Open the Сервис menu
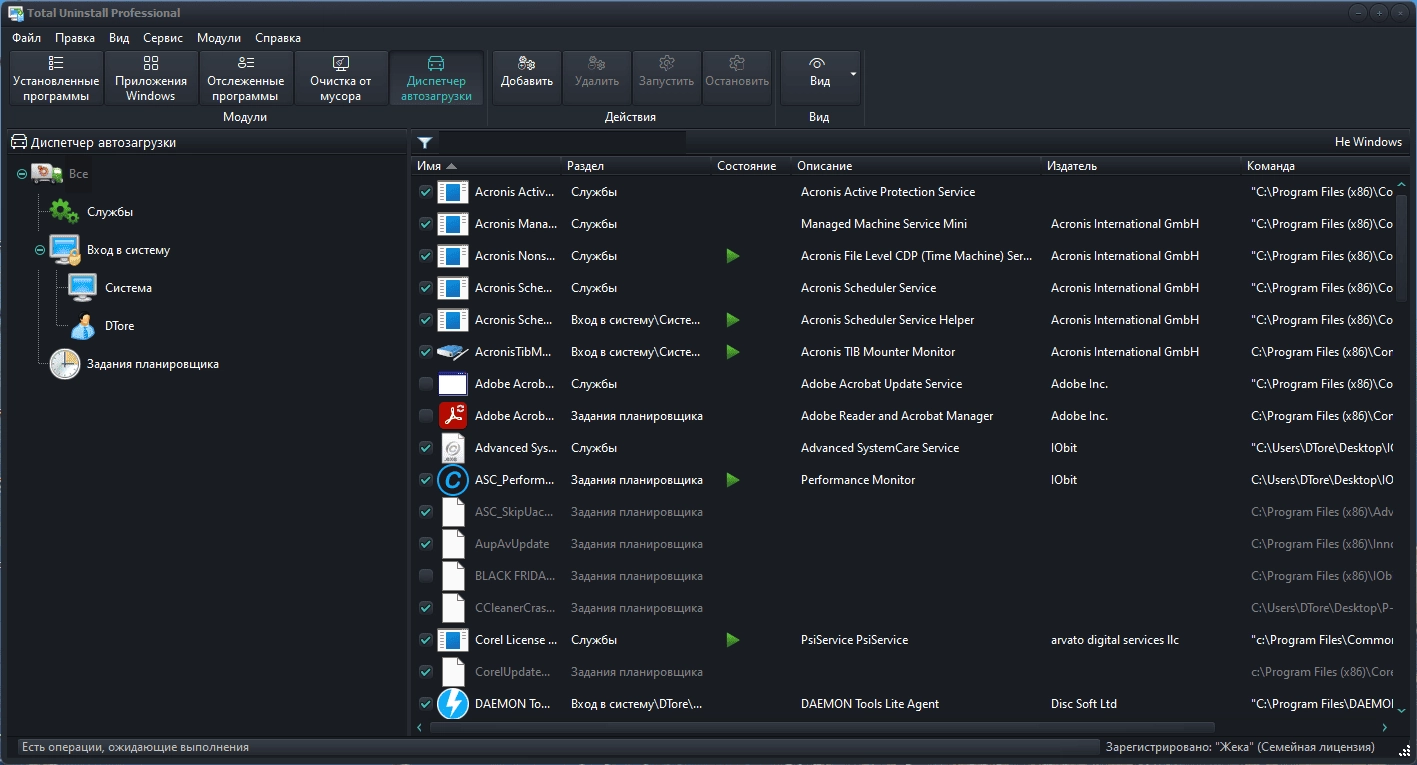This screenshot has width=1417, height=765. (x=163, y=38)
